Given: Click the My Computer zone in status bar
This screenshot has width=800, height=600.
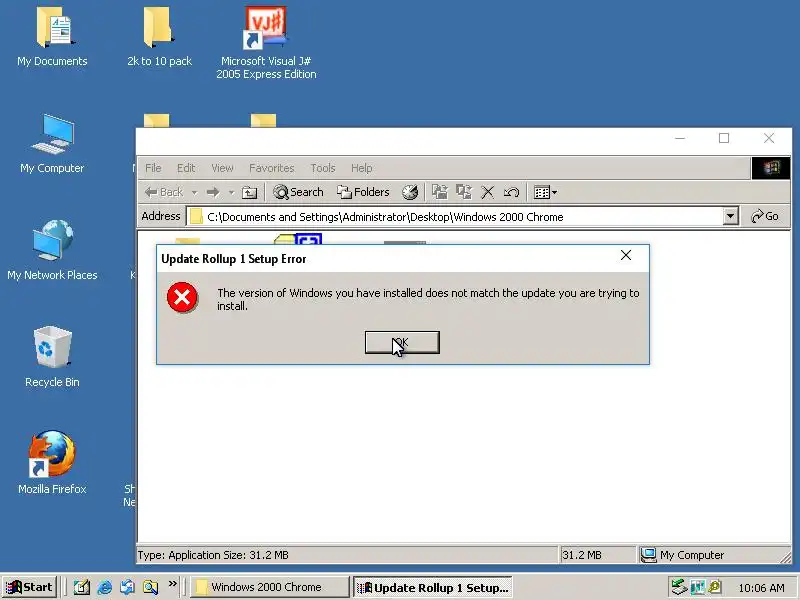Looking at the screenshot, I should pyautogui.click(x=714, y=555).
